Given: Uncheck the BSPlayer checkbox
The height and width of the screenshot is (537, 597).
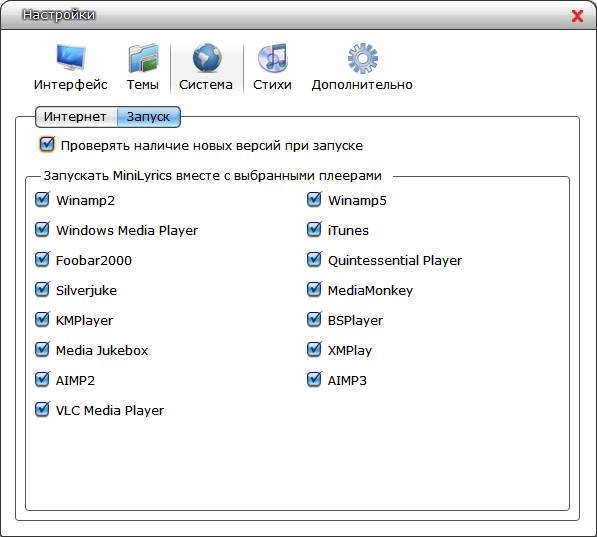Looking at the screenshot, I should [x=314, y=320].
